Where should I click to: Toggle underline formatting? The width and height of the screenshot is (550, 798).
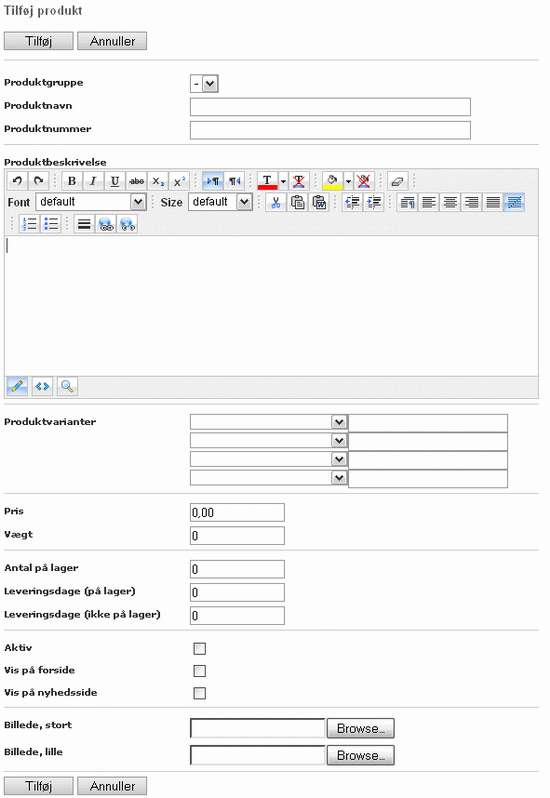click(115, 181)
